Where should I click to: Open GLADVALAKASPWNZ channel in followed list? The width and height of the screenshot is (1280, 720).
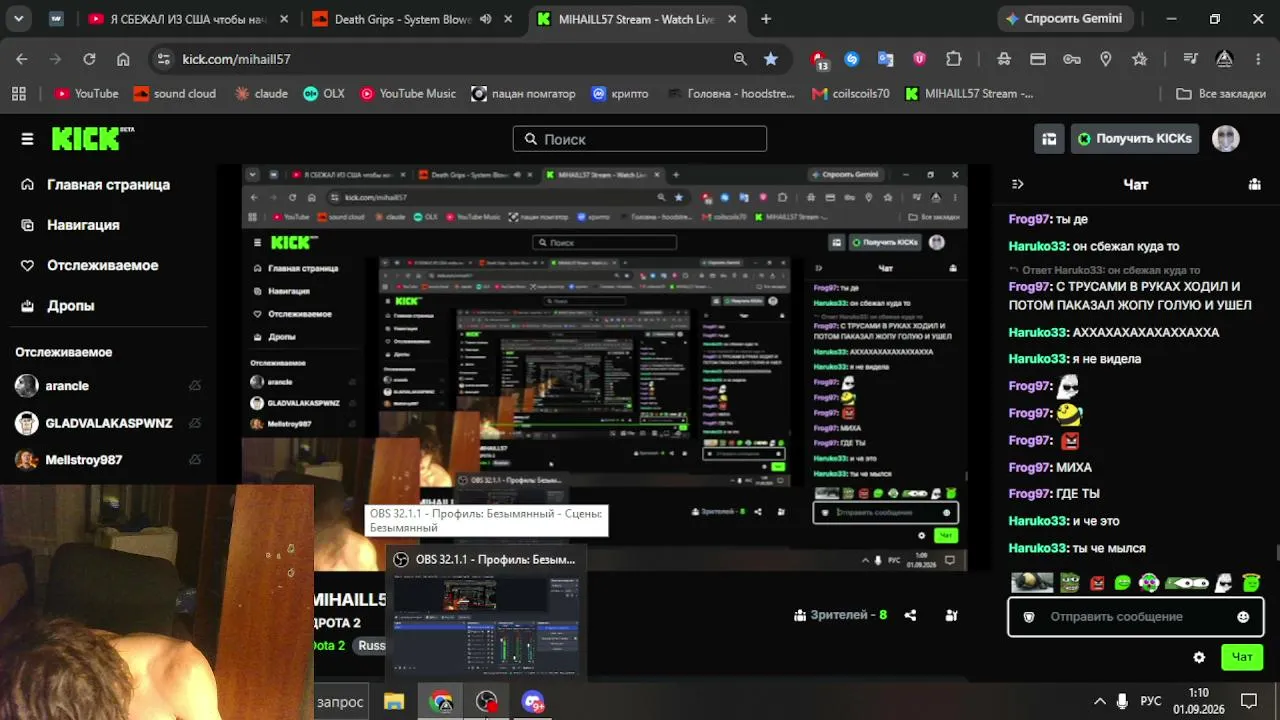(108, 423)
